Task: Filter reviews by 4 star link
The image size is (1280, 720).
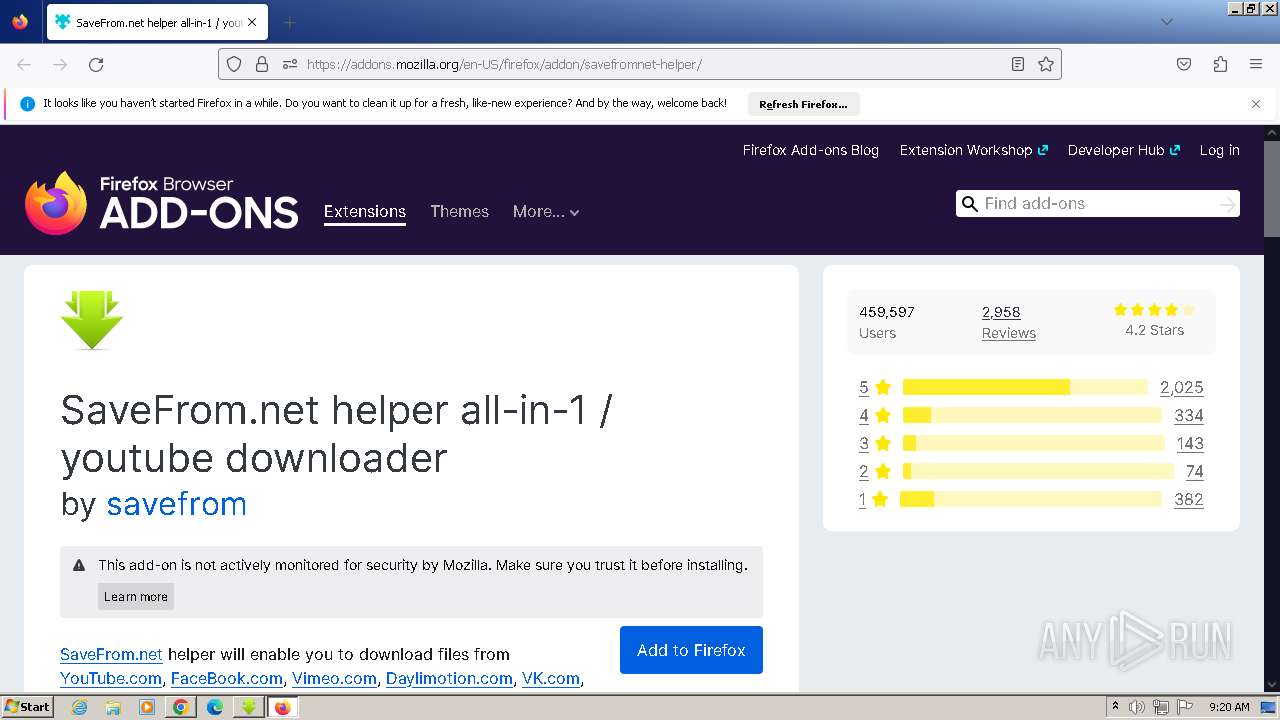Action: [x=864, y=415]
